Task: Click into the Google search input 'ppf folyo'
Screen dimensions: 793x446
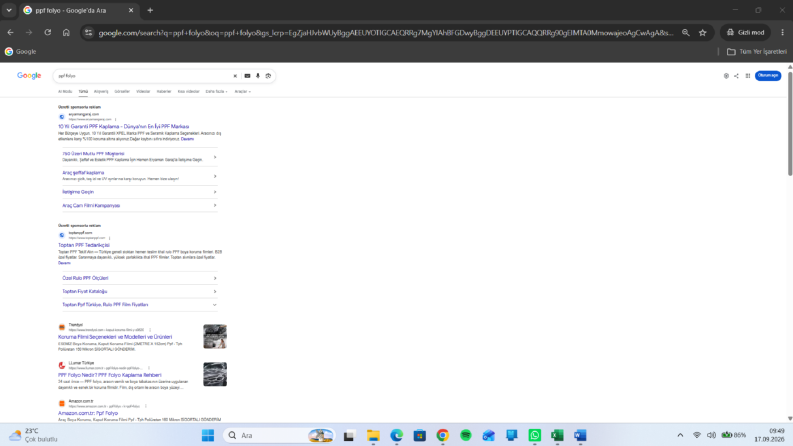Action: tap(142, 76)
